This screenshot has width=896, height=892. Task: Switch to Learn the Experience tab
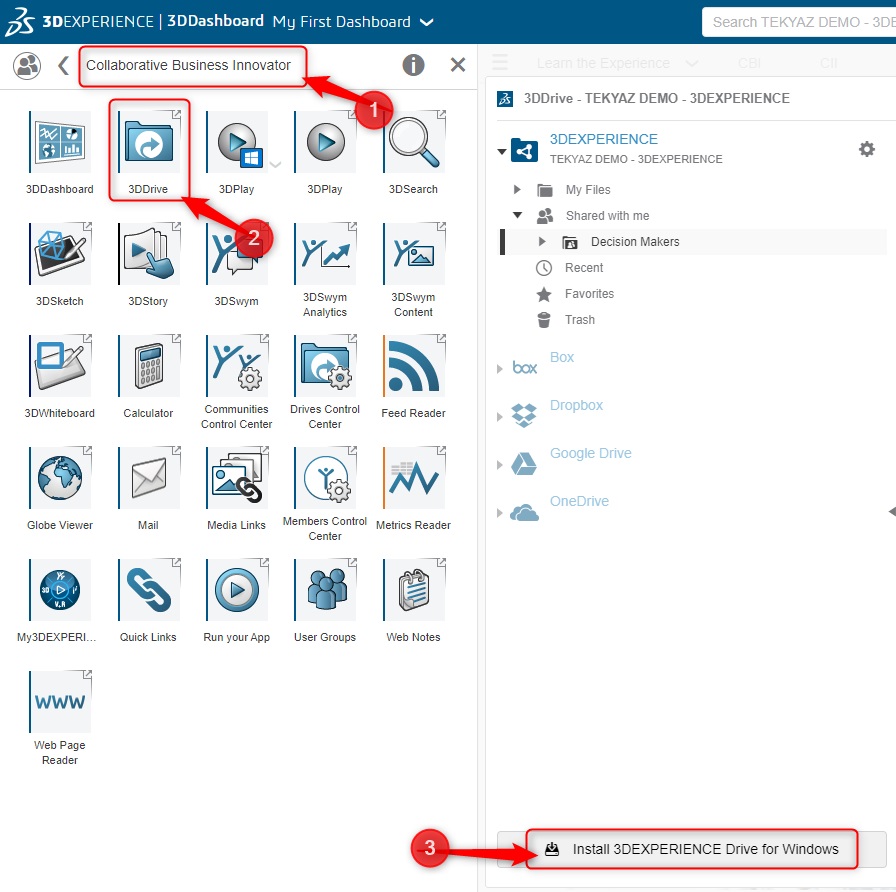603,63
